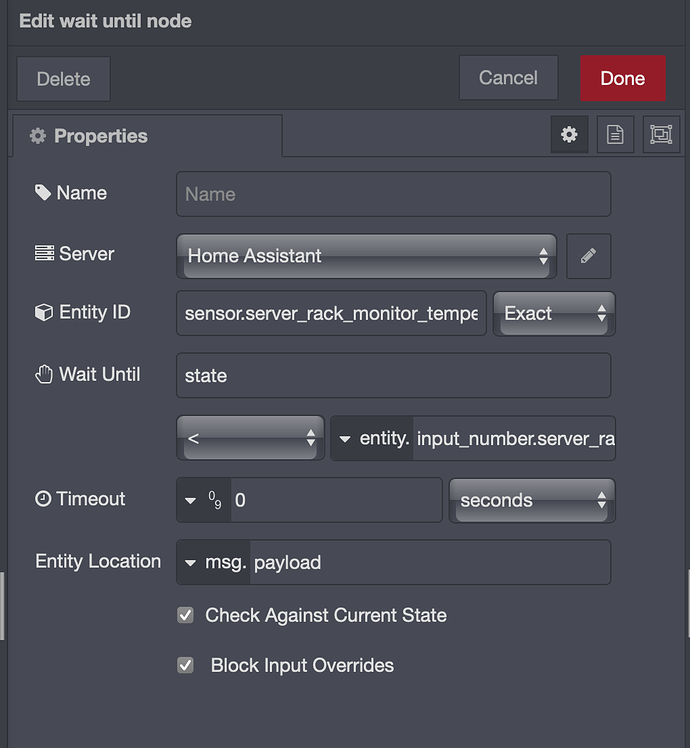Click the Delete button
Image resolution: width=690 pixels, height=748 pixels.
point(63,79)
